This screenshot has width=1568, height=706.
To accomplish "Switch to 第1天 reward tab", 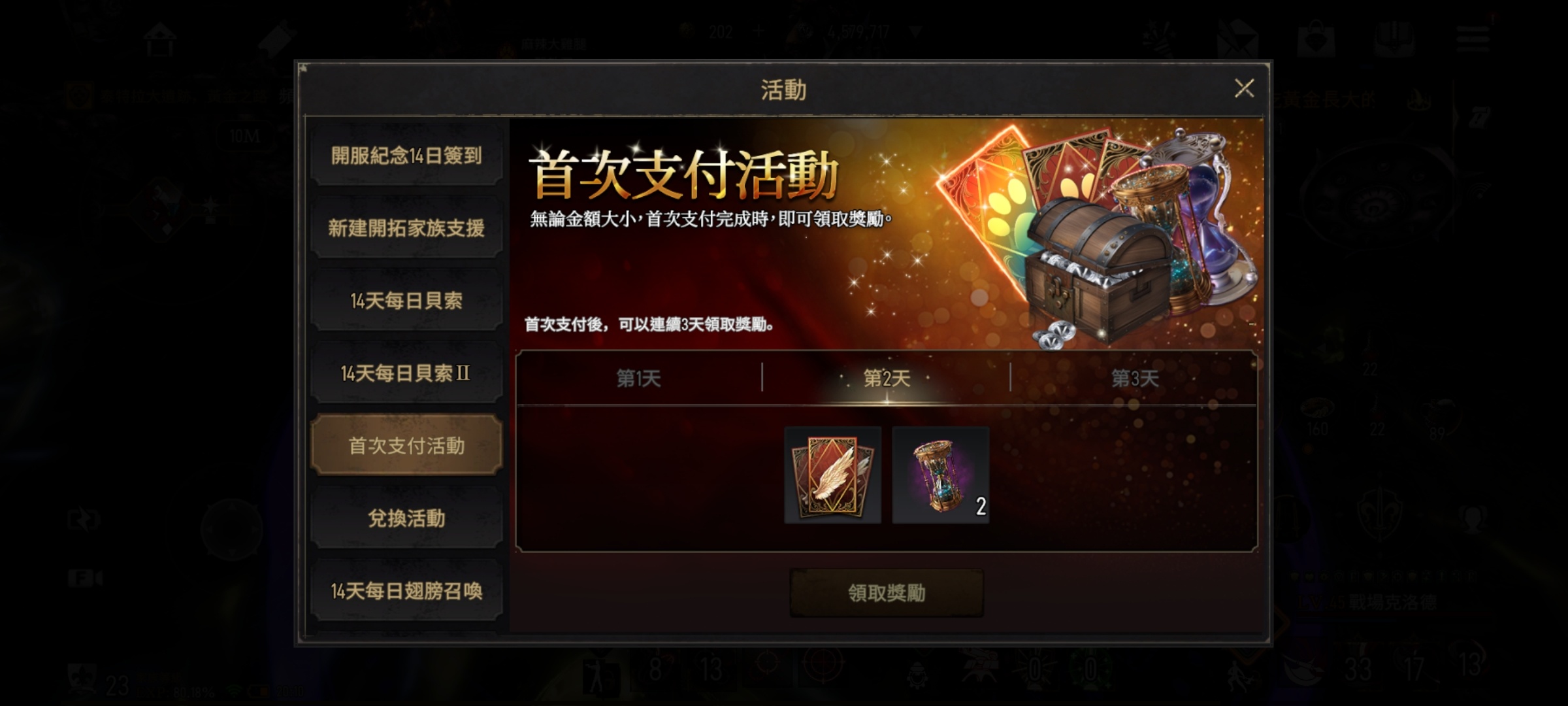I will [639, 378].
